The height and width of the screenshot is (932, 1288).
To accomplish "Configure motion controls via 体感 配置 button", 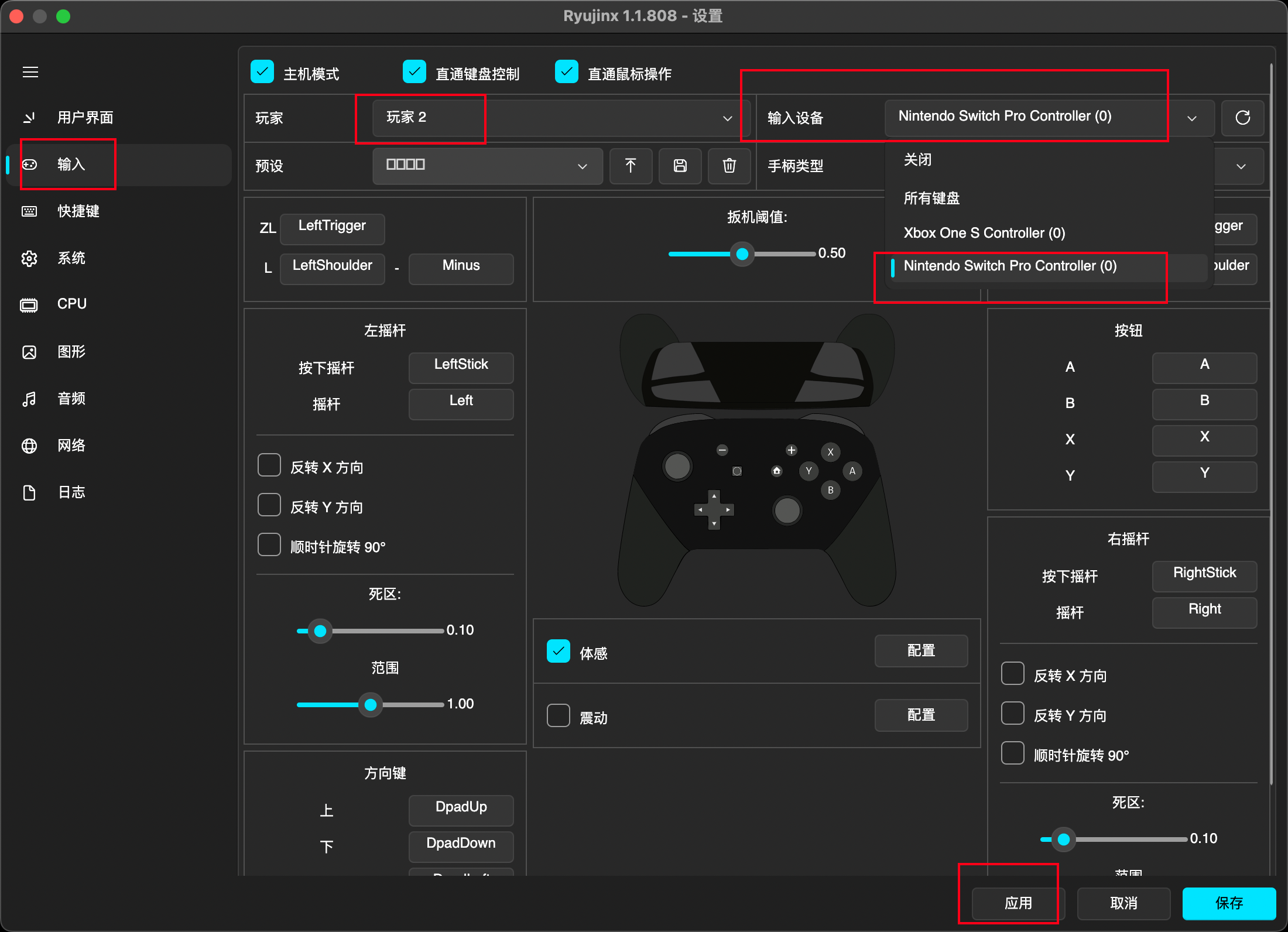I will [921, 650].
